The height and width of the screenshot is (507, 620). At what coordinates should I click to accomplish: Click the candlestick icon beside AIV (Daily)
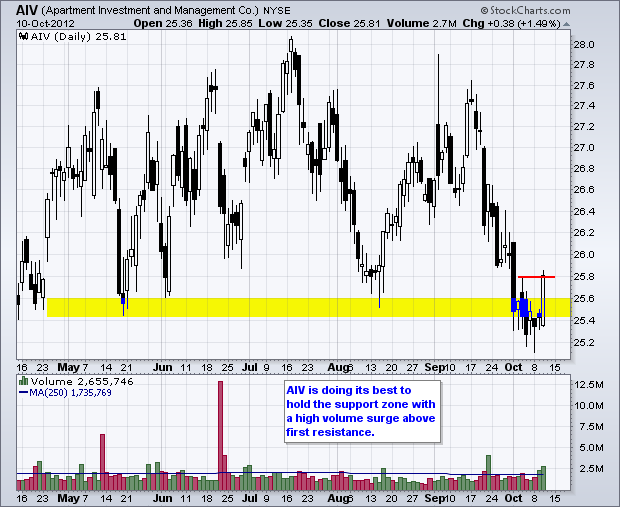(x=24, y=36)
